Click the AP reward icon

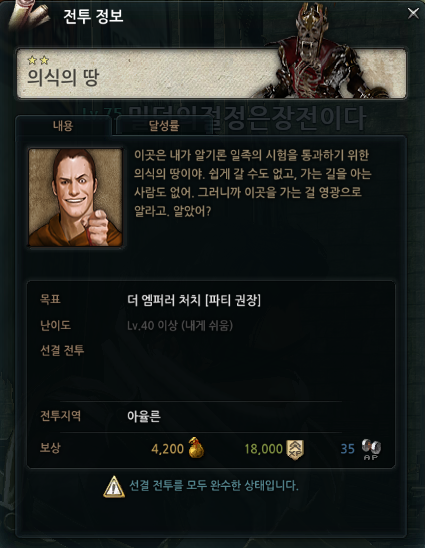click(x=371, y=449)
